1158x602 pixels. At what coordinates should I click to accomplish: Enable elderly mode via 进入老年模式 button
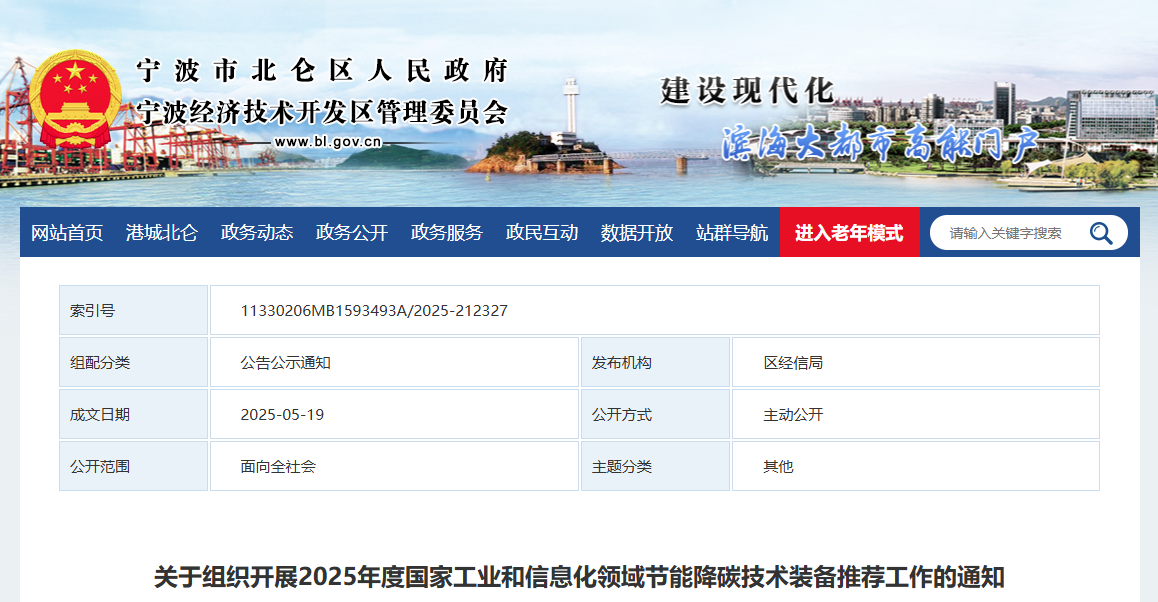point(849,233)
